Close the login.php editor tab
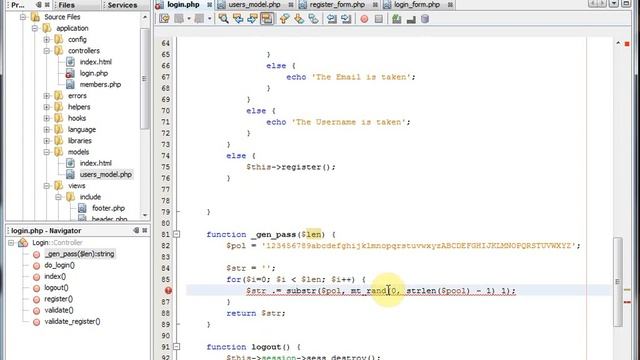640x360 pixels. 209,5
